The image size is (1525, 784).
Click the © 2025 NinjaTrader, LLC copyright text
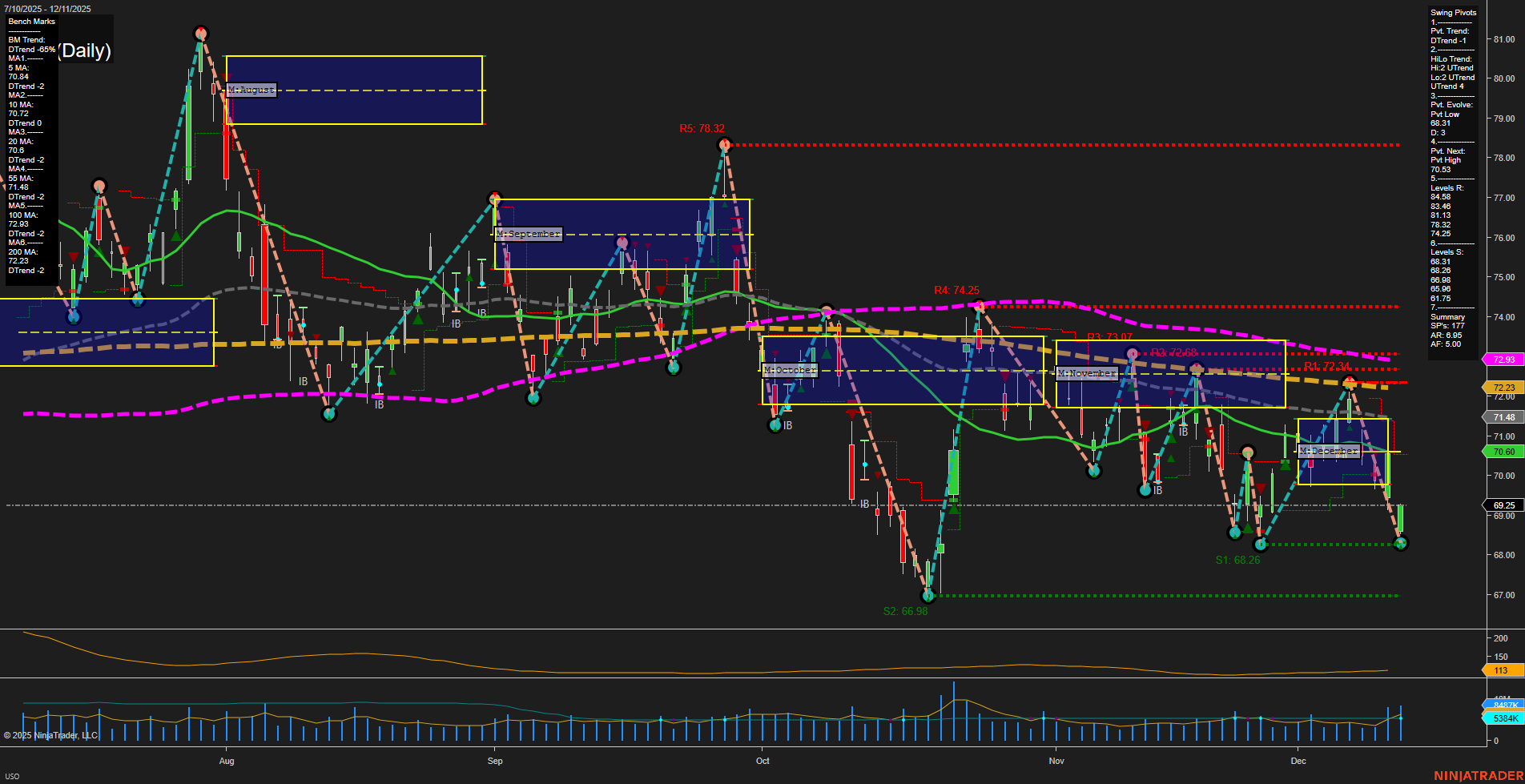[52, 735]
